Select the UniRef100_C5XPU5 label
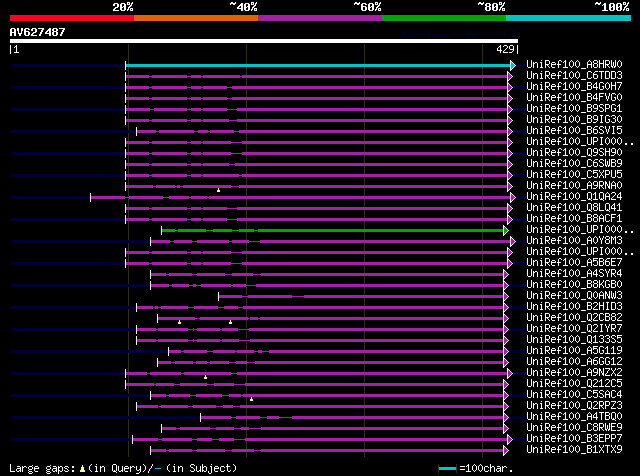 pyautogui.click(x=574, y=175)
